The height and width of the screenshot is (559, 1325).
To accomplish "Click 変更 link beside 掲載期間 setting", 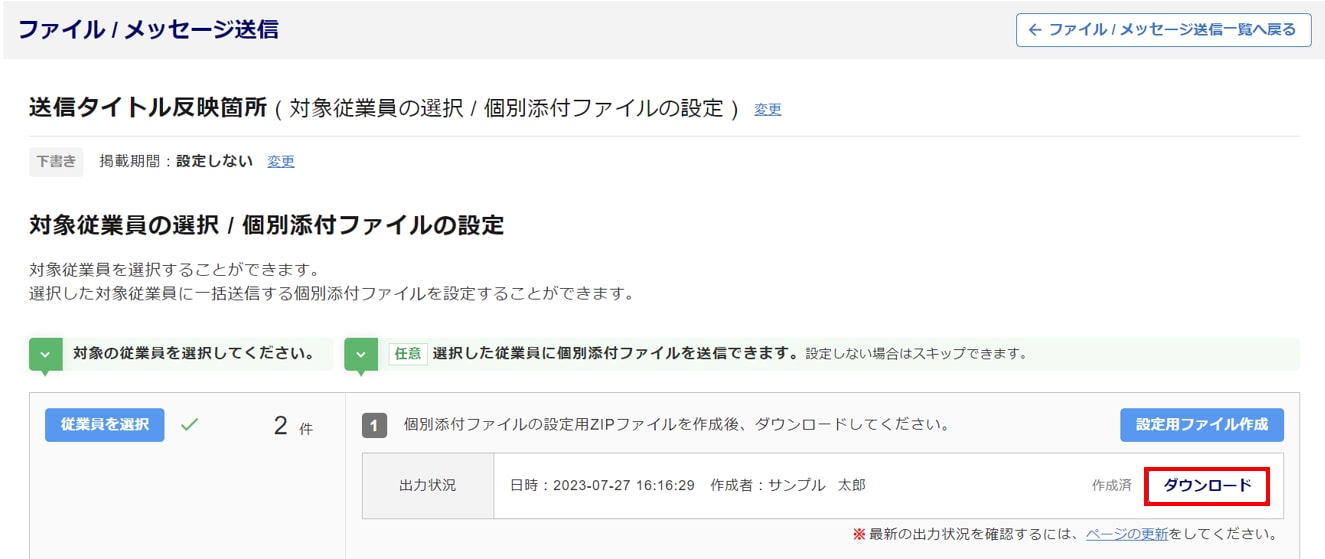I will point(280,161).
